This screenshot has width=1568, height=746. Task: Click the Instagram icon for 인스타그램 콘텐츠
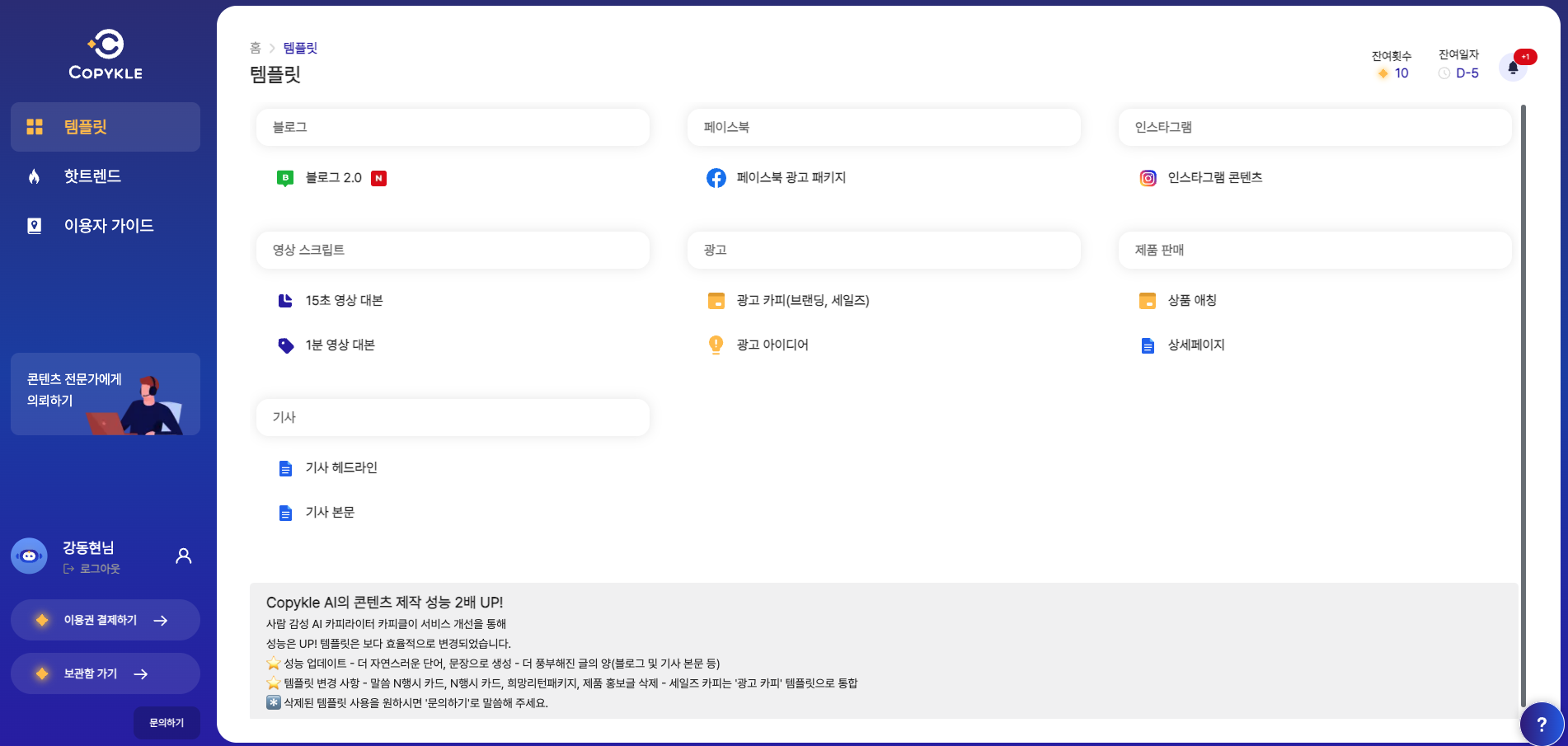tap(1148, 178)
